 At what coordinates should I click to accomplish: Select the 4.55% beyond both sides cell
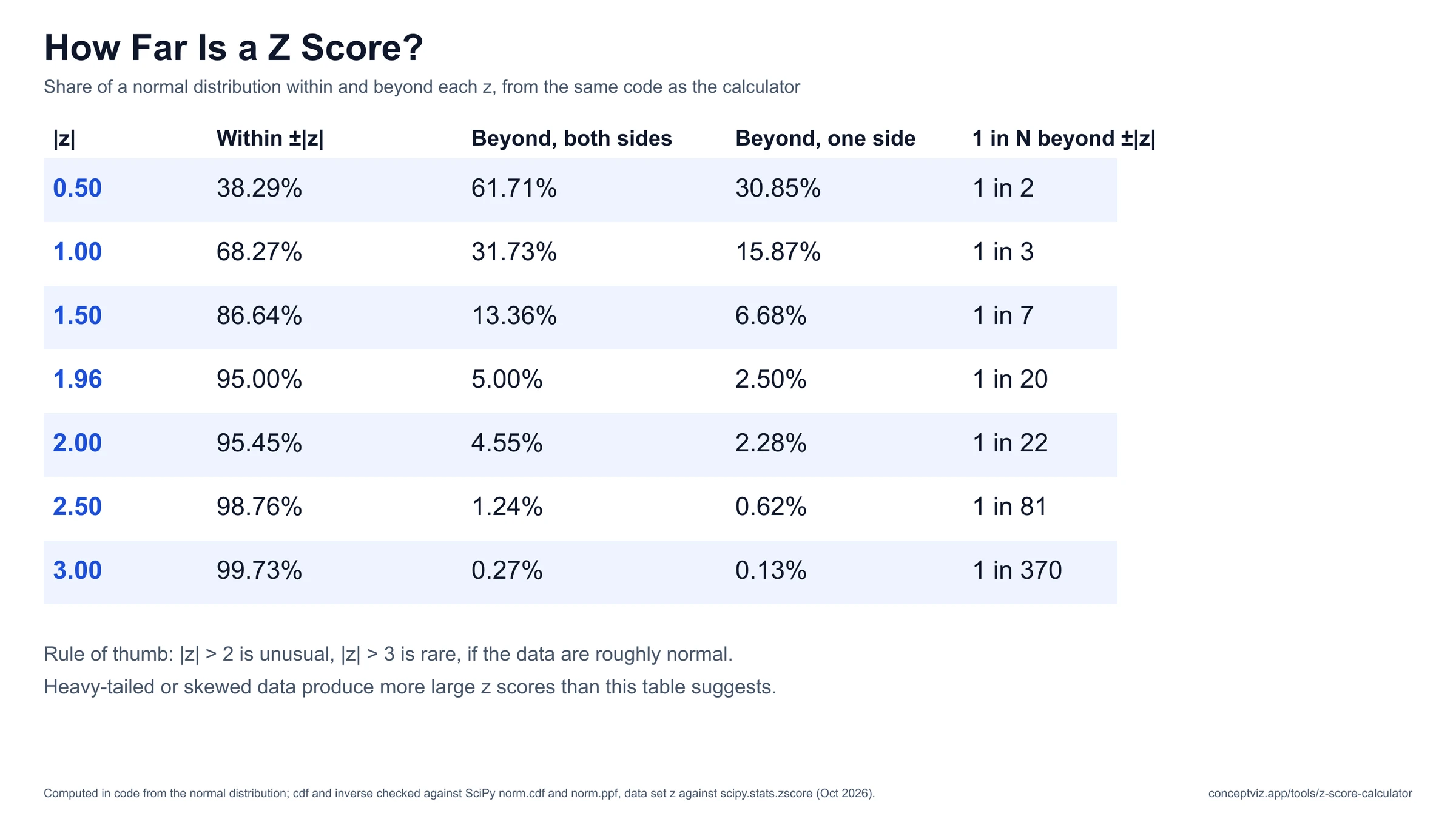click(x=507, y=443)
